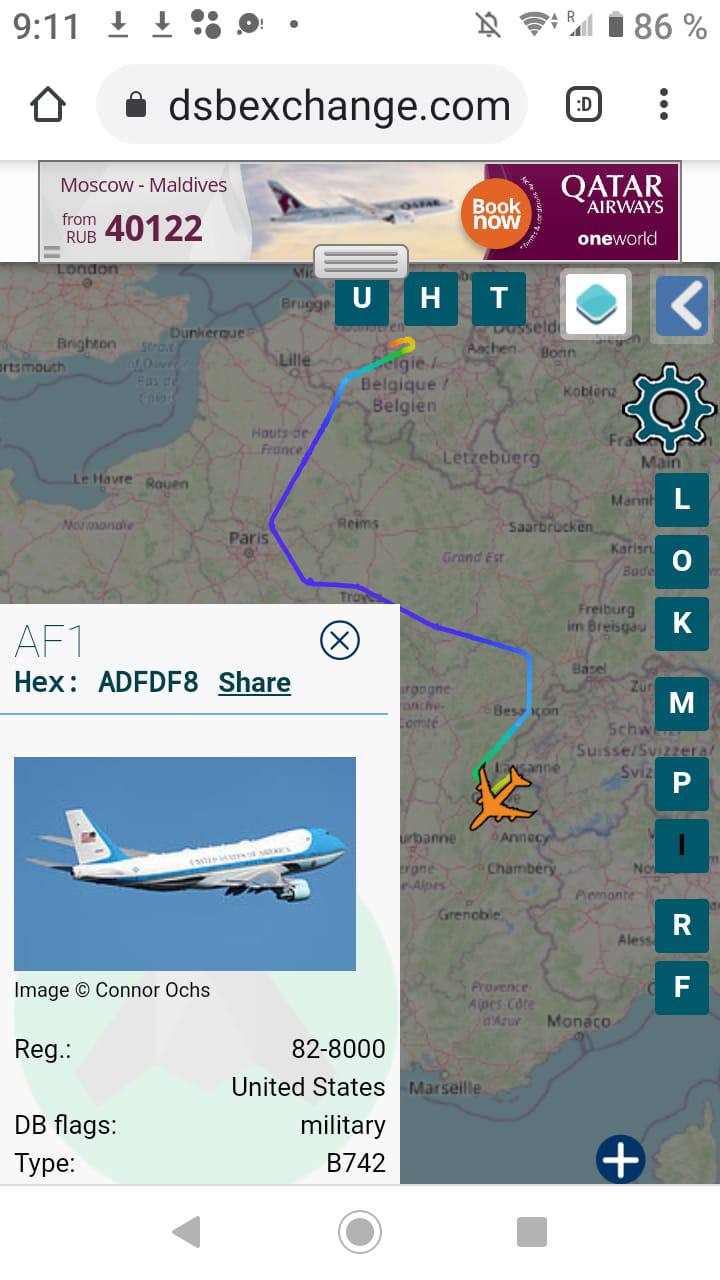Open the Air Force One photo
The height and width of the screenshot is (1280, 720).
[x=185, y=864]
